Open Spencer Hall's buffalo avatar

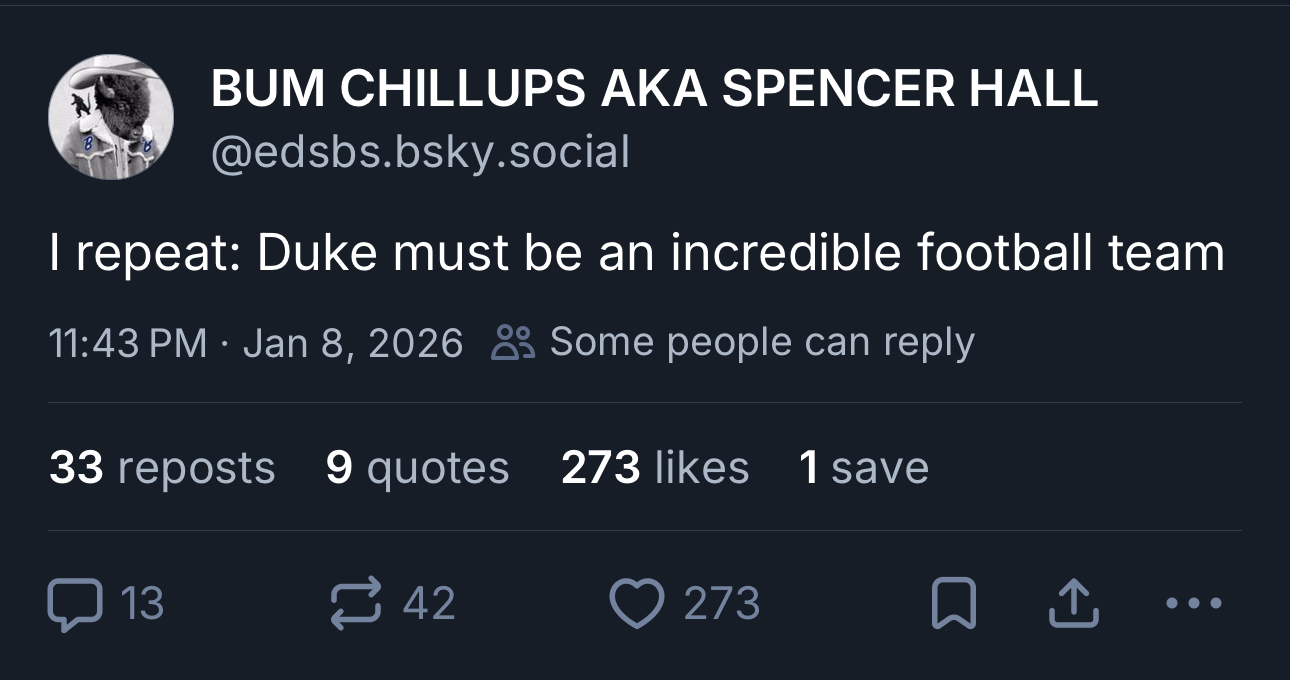coord(111,118)
